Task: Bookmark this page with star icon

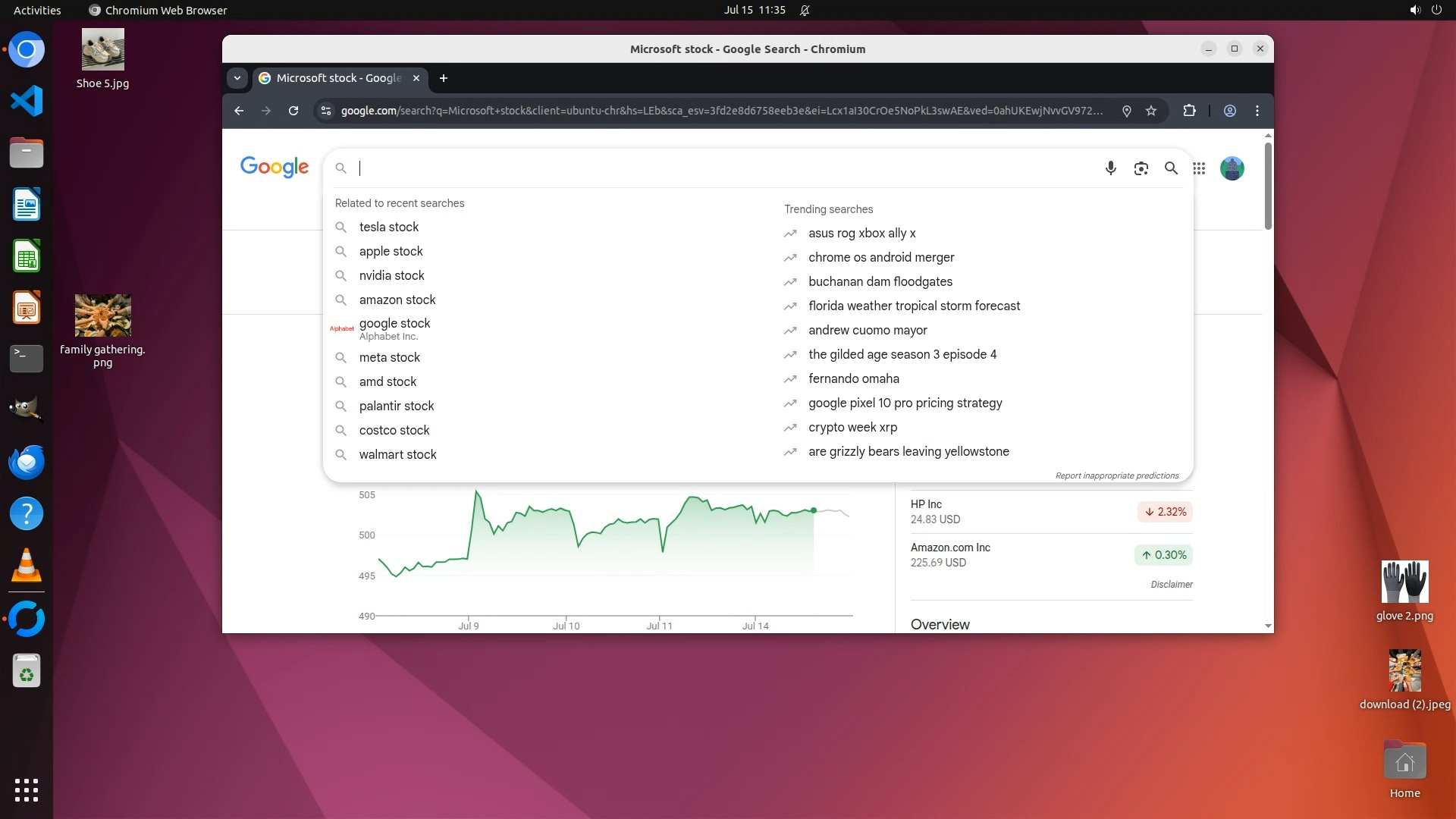Action: coord(1151,111)
